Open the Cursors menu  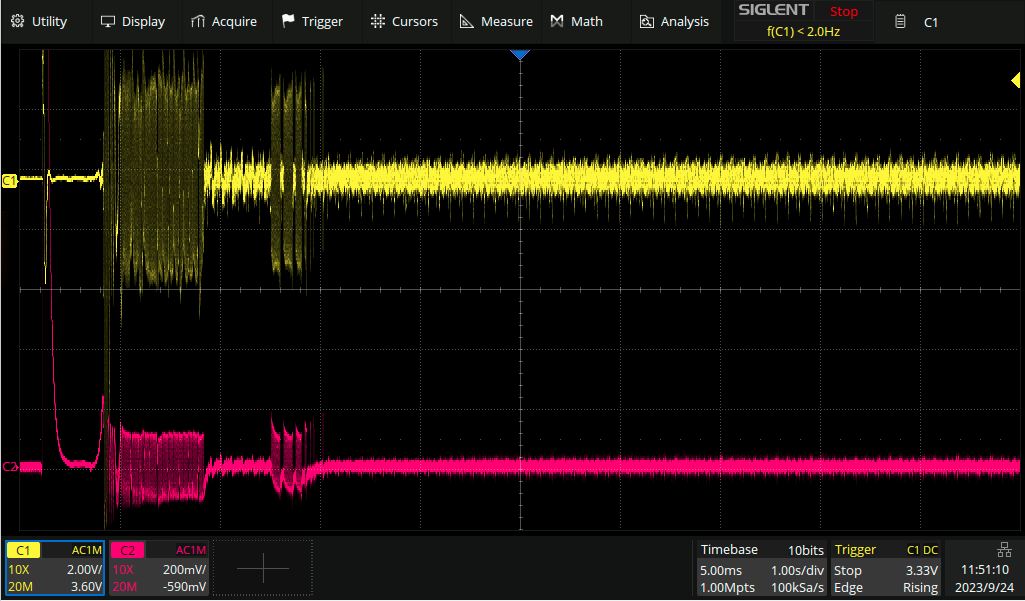point(404,22)
